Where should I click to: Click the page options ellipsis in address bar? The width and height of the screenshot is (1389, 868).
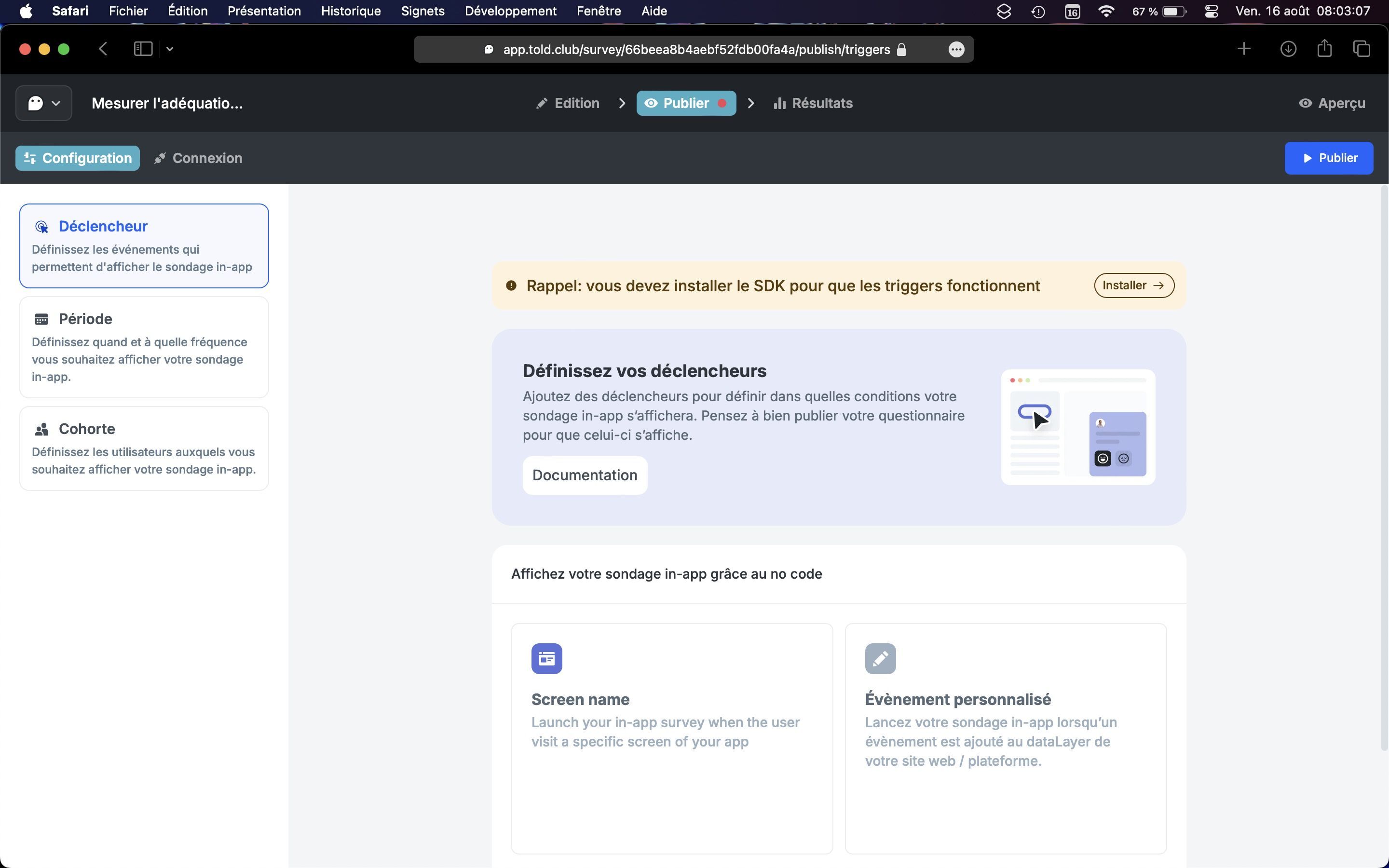[x=955, y=49]
